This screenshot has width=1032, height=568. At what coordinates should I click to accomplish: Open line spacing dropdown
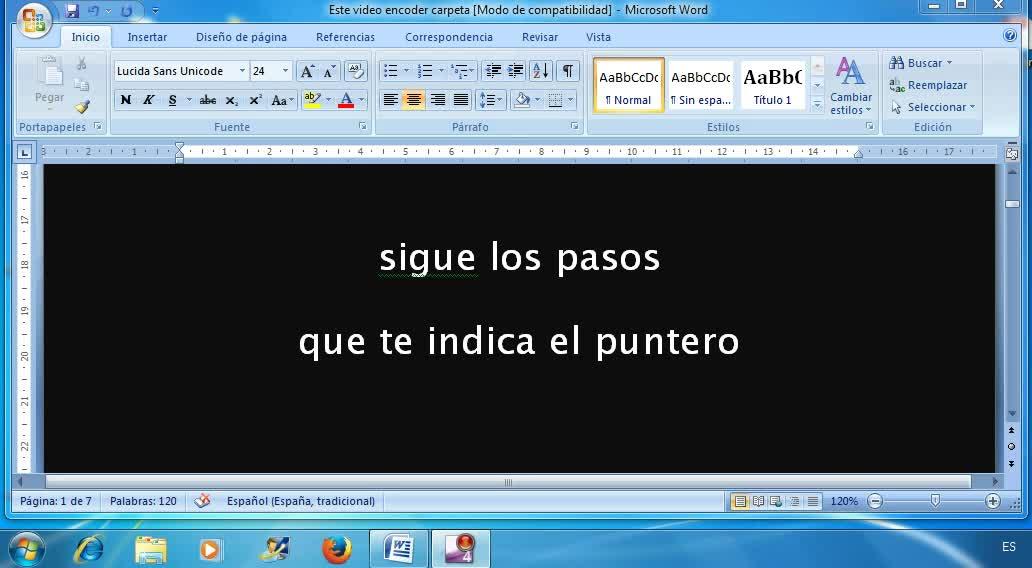(x=490, y=100)
